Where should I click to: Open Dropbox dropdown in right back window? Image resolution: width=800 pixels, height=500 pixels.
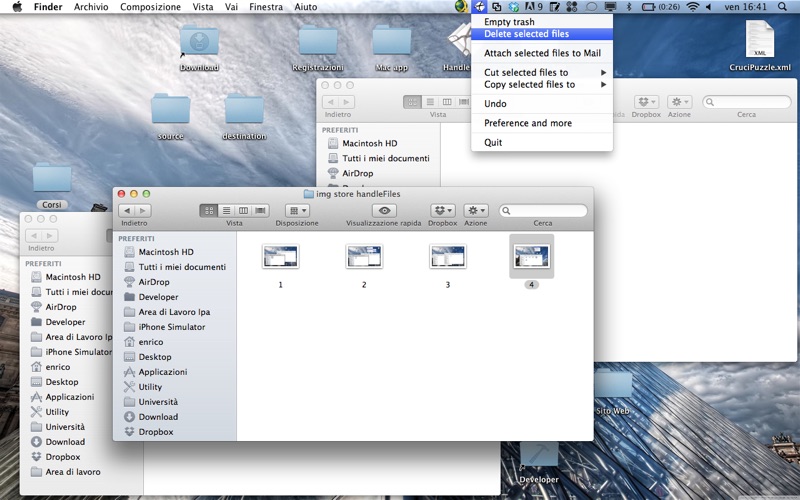coord(646,102)
